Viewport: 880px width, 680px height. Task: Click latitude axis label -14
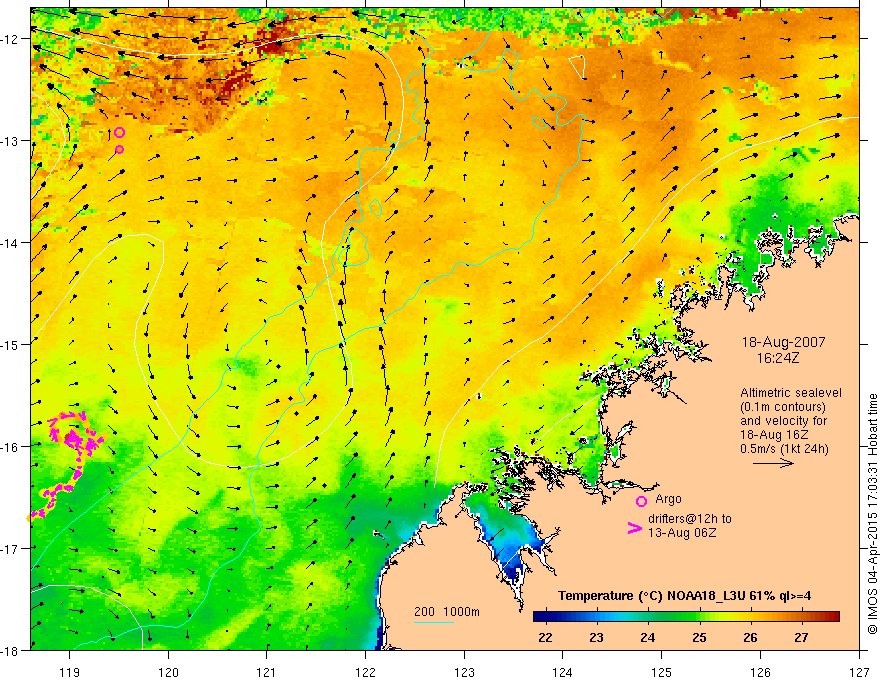pos(10,243)
